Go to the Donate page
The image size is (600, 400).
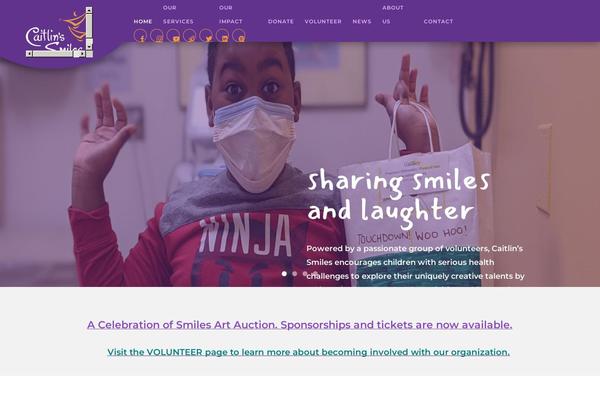coord(280,21)
